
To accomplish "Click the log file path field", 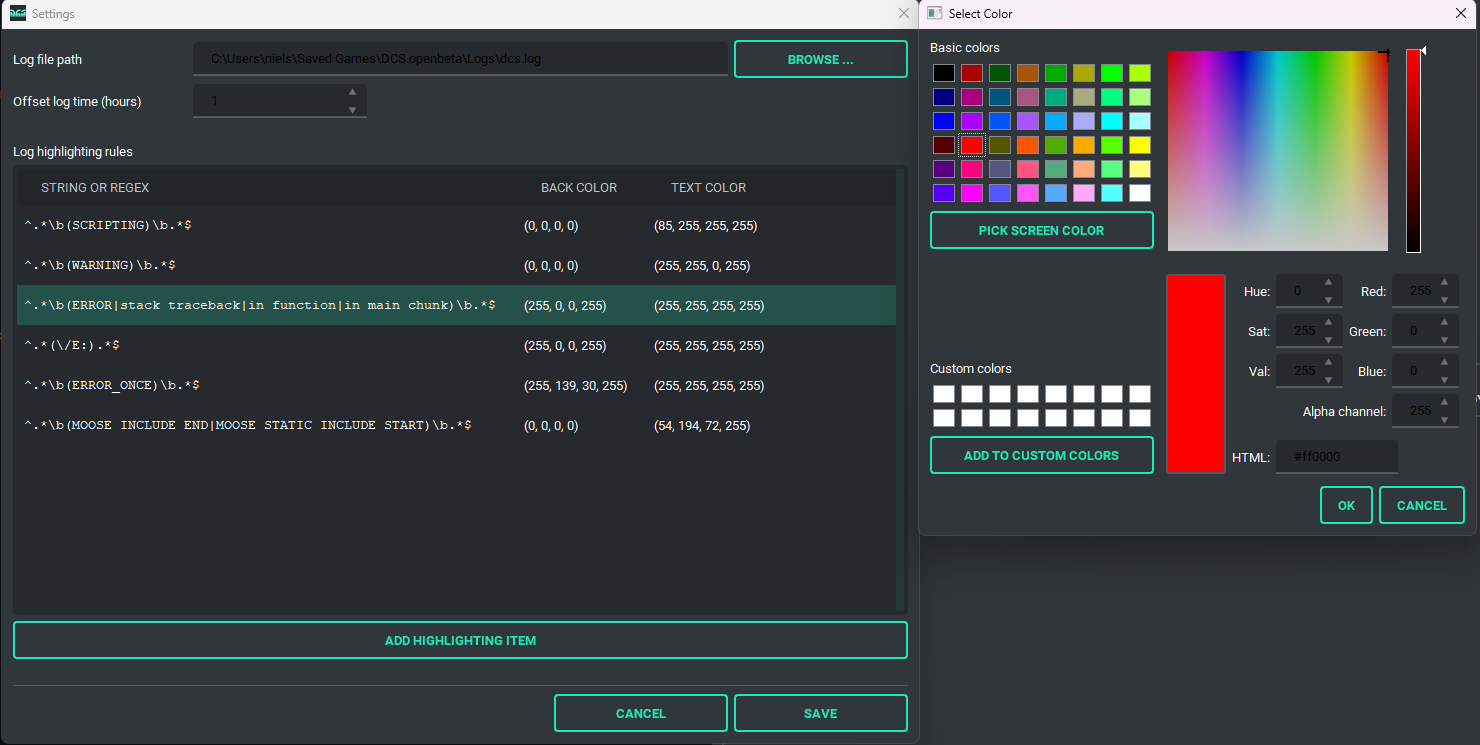I will (x=460, y=59).
